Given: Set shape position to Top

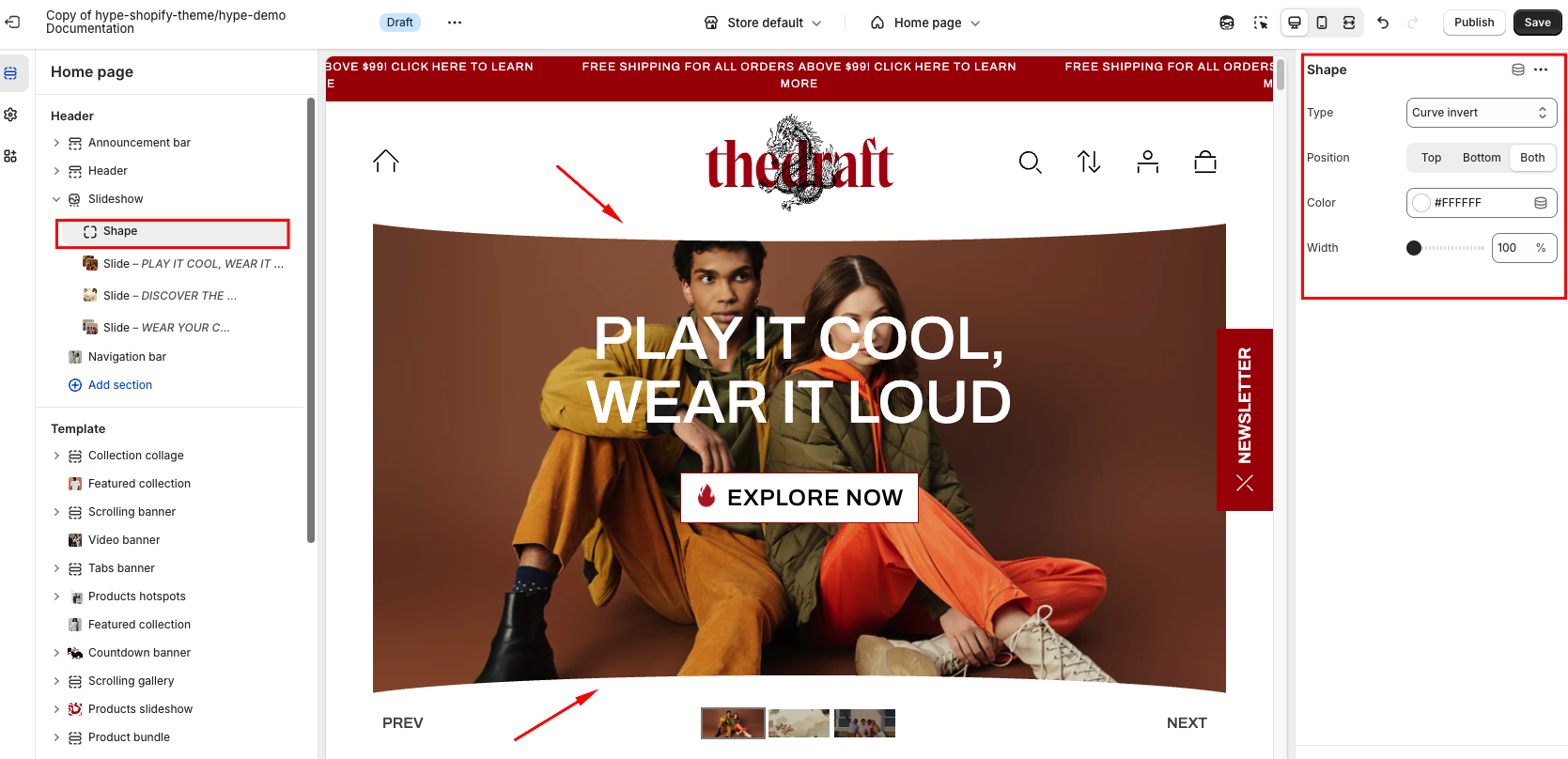Looking at the screenshot, I should point(1431,158).
